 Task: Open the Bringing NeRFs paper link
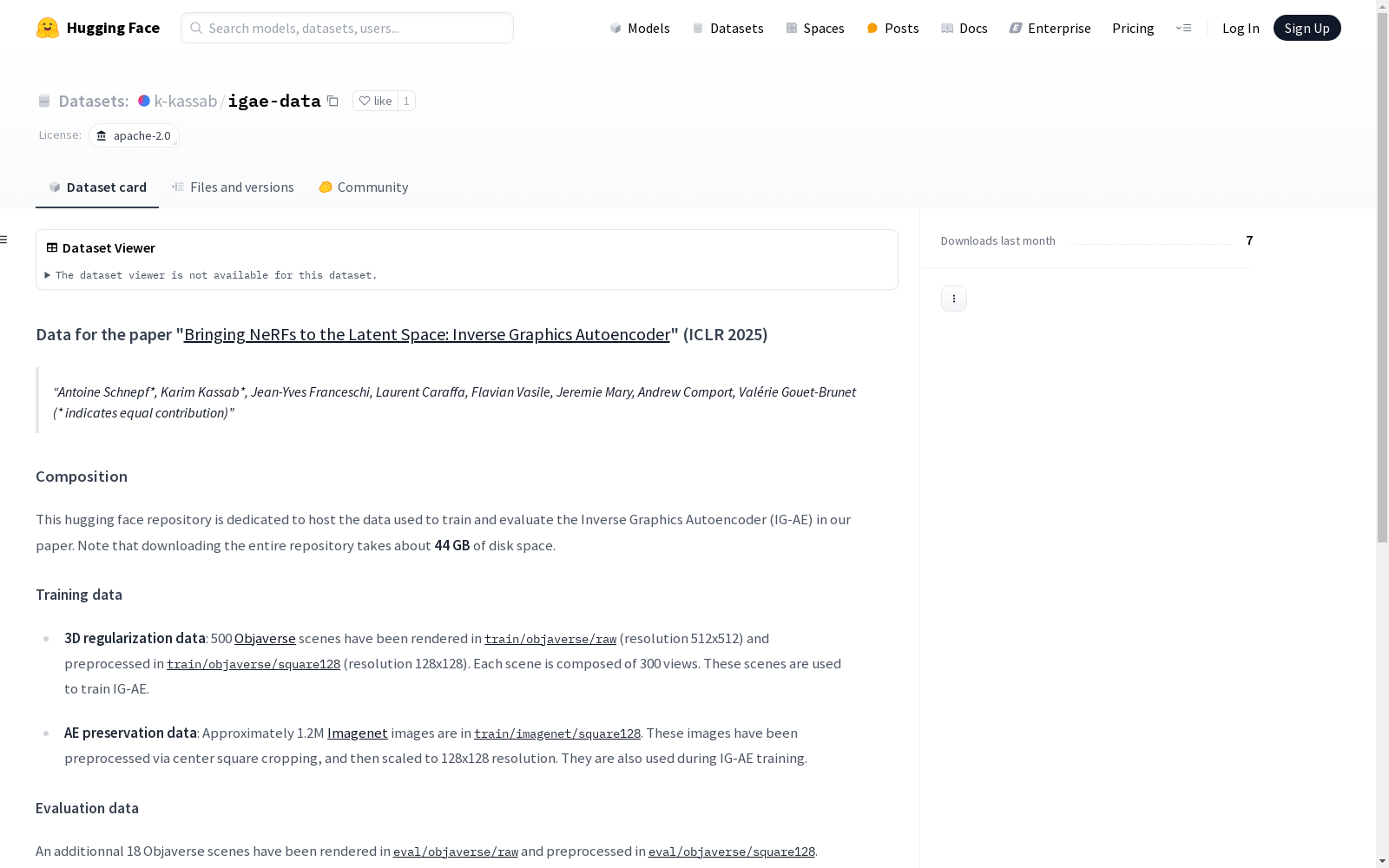427,334
